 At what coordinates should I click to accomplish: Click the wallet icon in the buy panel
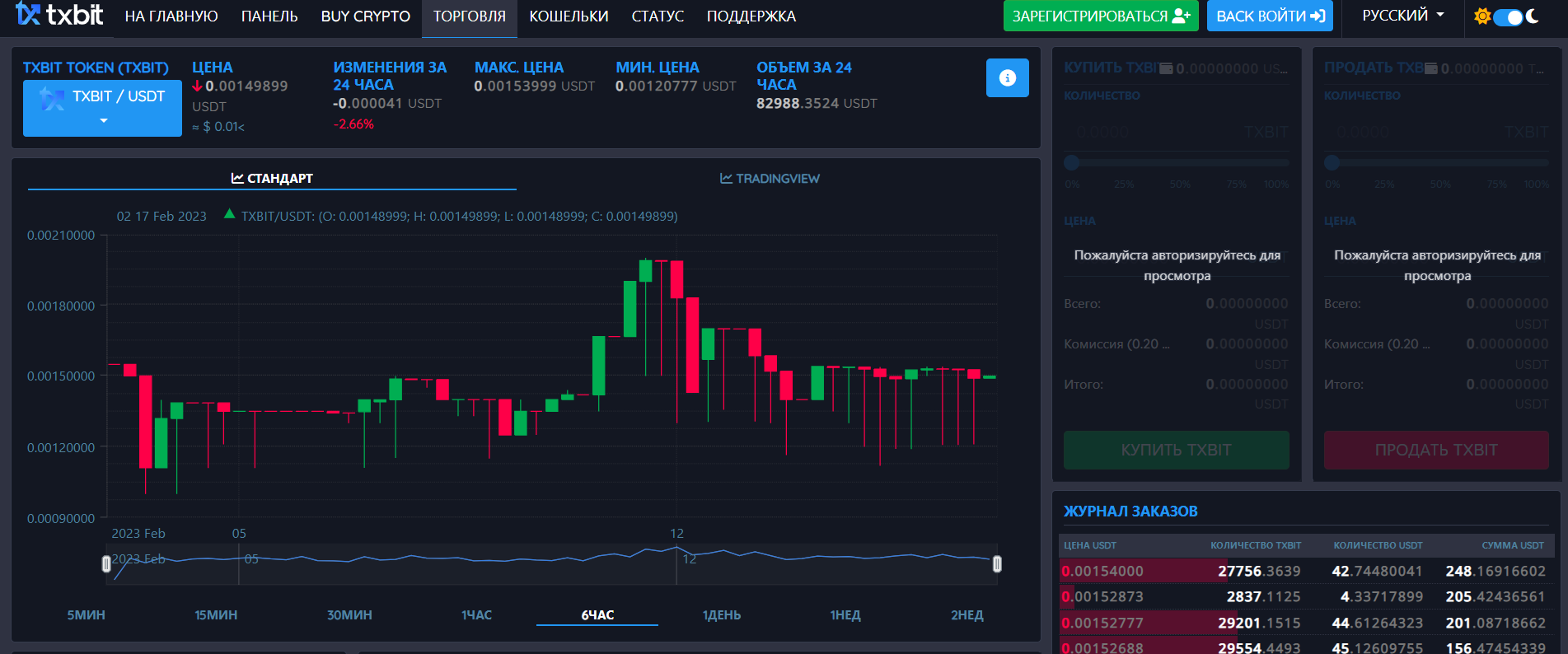(x=1166, y=68)
